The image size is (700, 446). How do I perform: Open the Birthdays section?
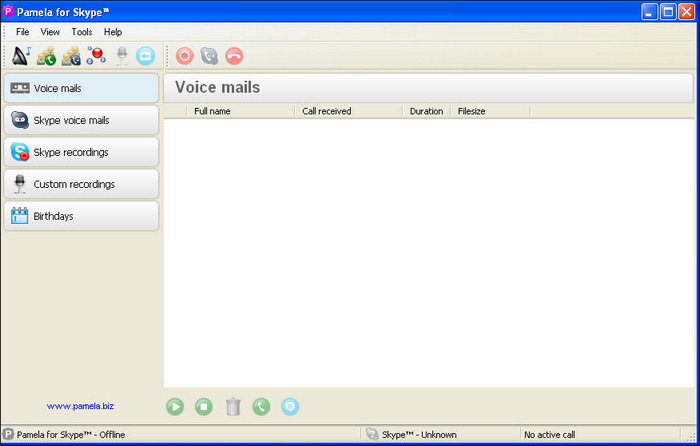(81, 216)
